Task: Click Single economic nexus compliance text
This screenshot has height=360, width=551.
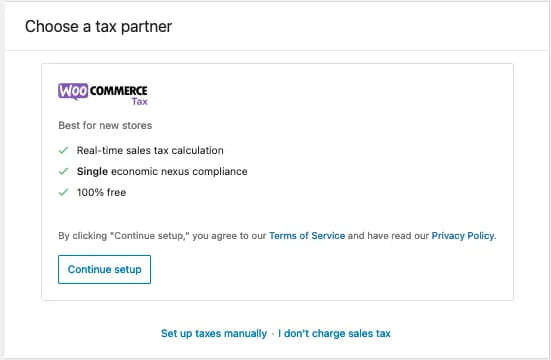Action: [162, 172]
